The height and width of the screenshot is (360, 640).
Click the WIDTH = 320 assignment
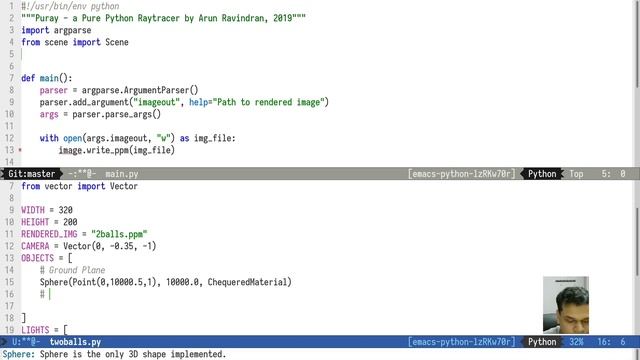click(x=47, y=210)
